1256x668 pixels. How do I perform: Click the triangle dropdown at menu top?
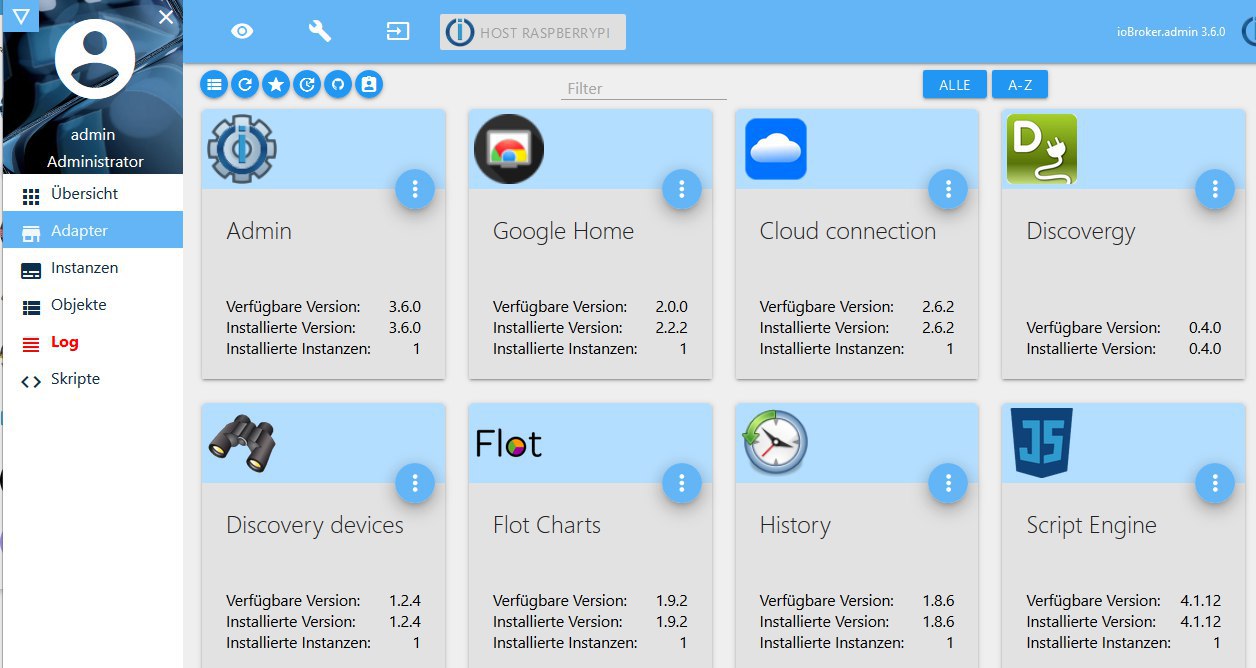[21, 15]
